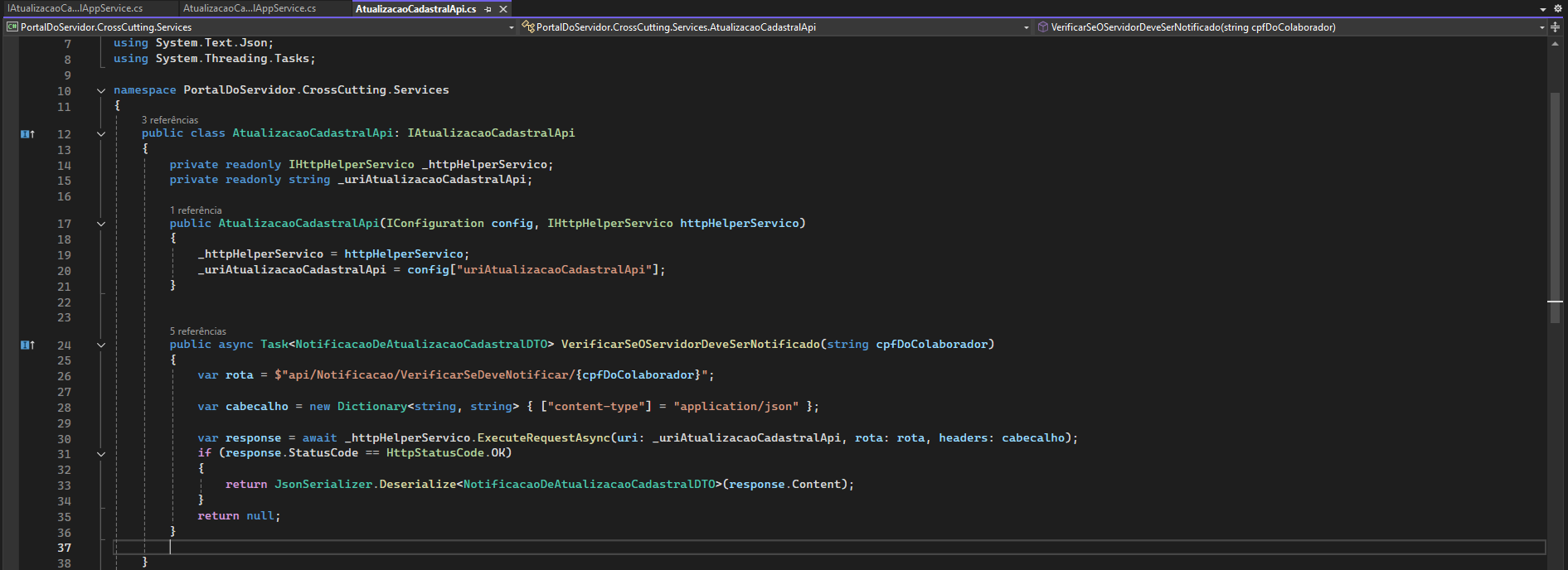Image resolution: width=1568 pixels, height=570 pixels.
Task: Click line number 37 in the margin
Action: click(x=64, y=548)
